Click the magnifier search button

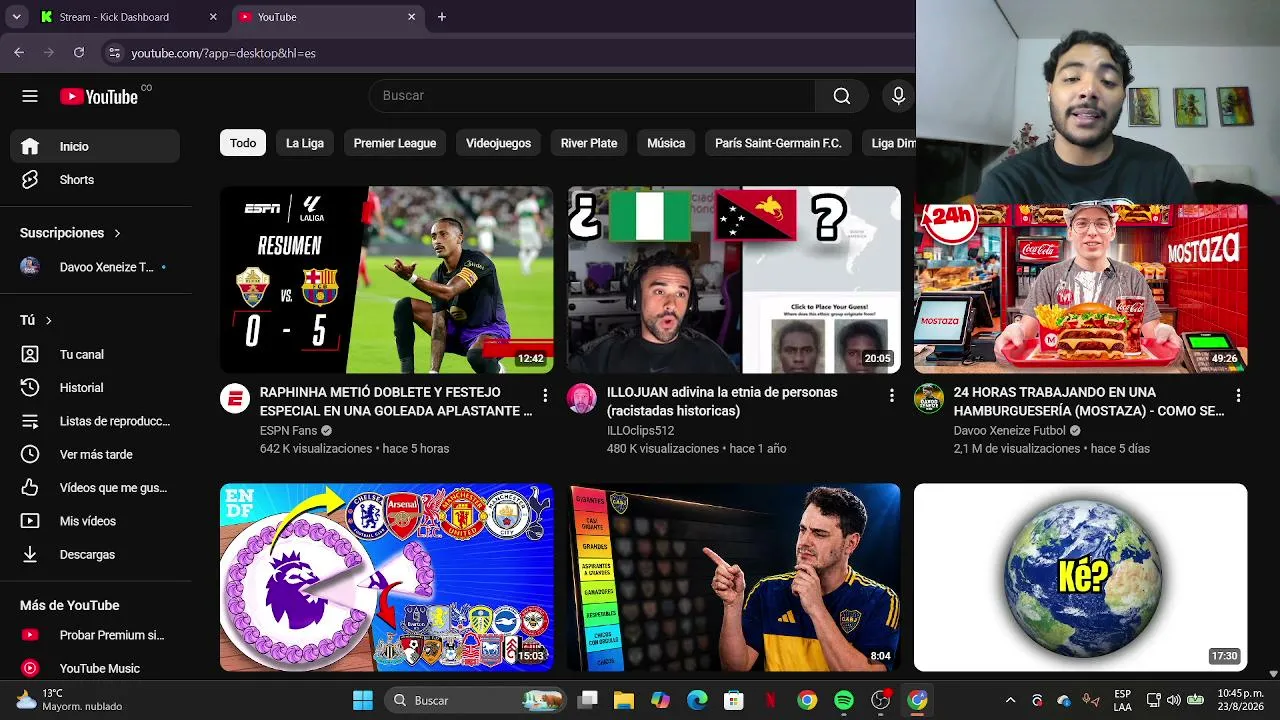pos(842,96)
